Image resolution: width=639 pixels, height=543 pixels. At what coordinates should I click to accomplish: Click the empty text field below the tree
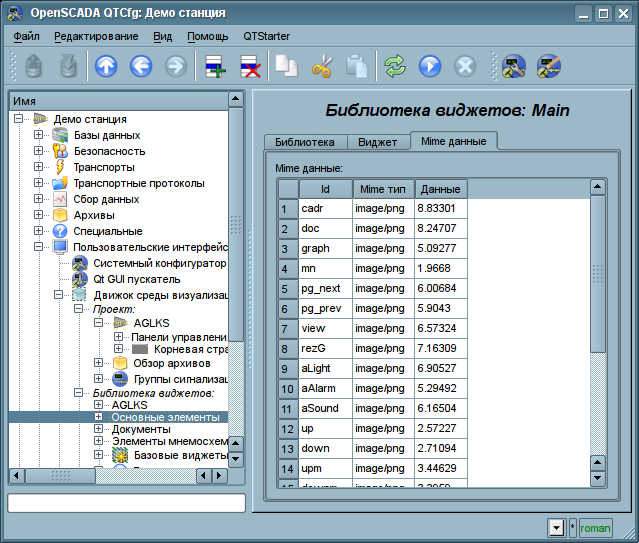(x=126, y=503)
